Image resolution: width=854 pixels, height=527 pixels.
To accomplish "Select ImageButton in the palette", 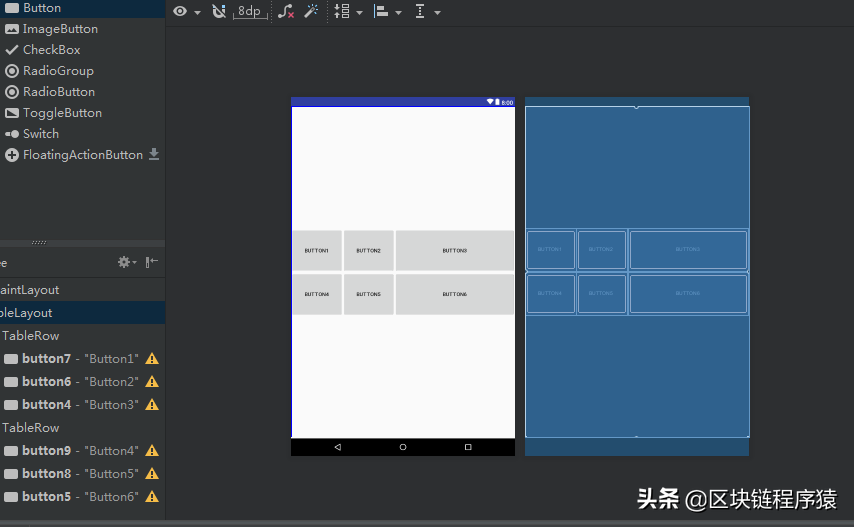I will click(x=82, y=29).
